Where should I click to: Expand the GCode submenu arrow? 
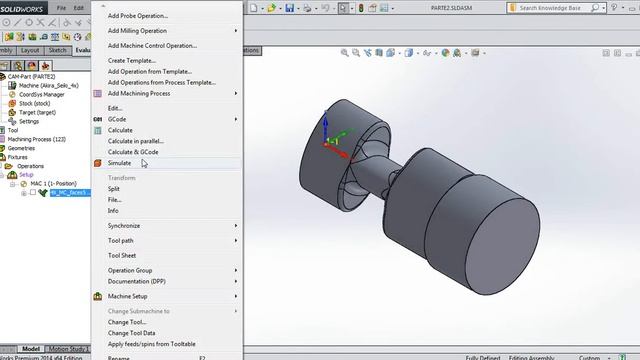click(x=236, y=119)
